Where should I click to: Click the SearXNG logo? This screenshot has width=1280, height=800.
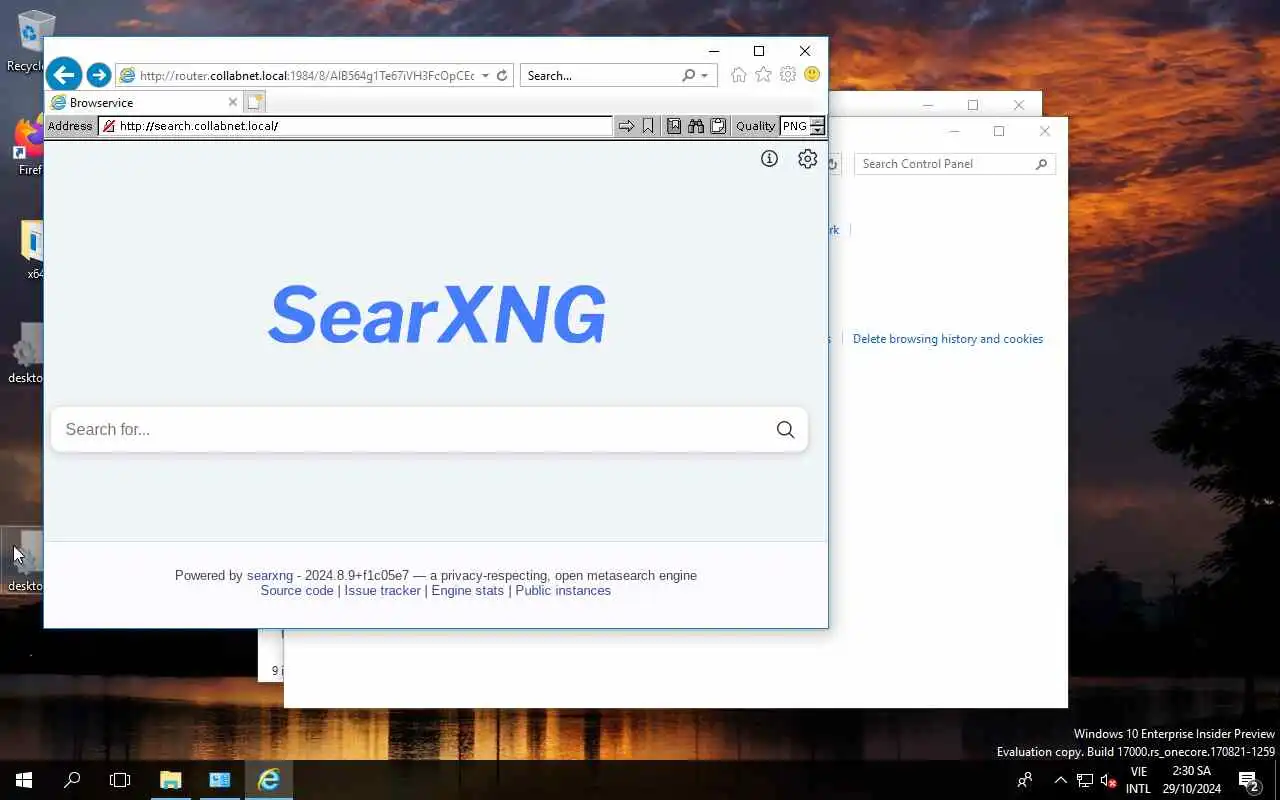tap(437, 314)
